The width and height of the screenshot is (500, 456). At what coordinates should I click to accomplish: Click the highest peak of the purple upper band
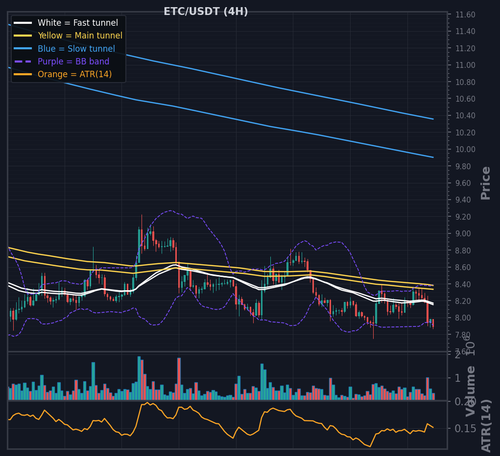pos(171,210)
